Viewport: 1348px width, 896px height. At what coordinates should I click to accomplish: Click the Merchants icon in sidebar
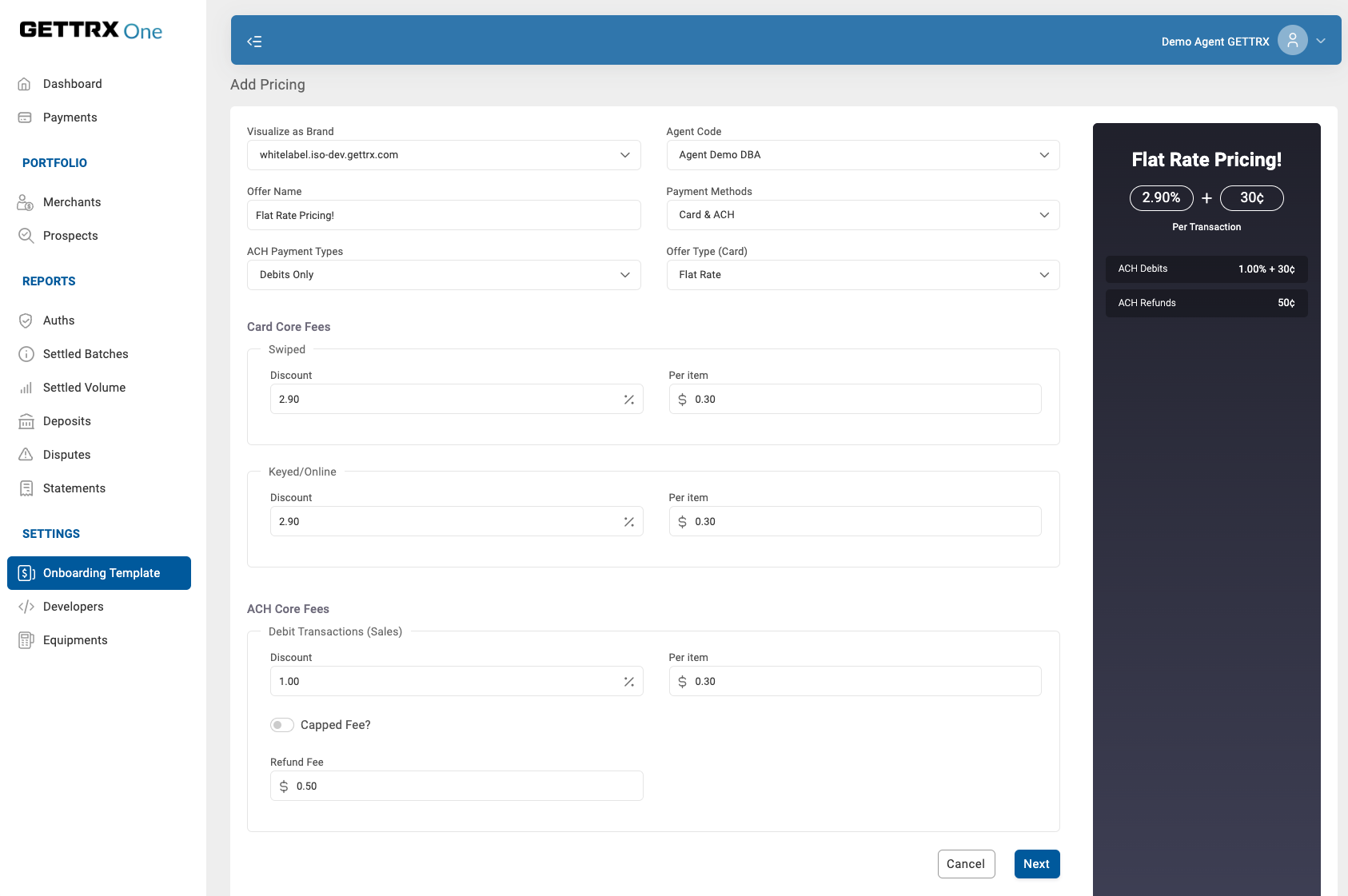pyautogui.click(x=26, y=202)
